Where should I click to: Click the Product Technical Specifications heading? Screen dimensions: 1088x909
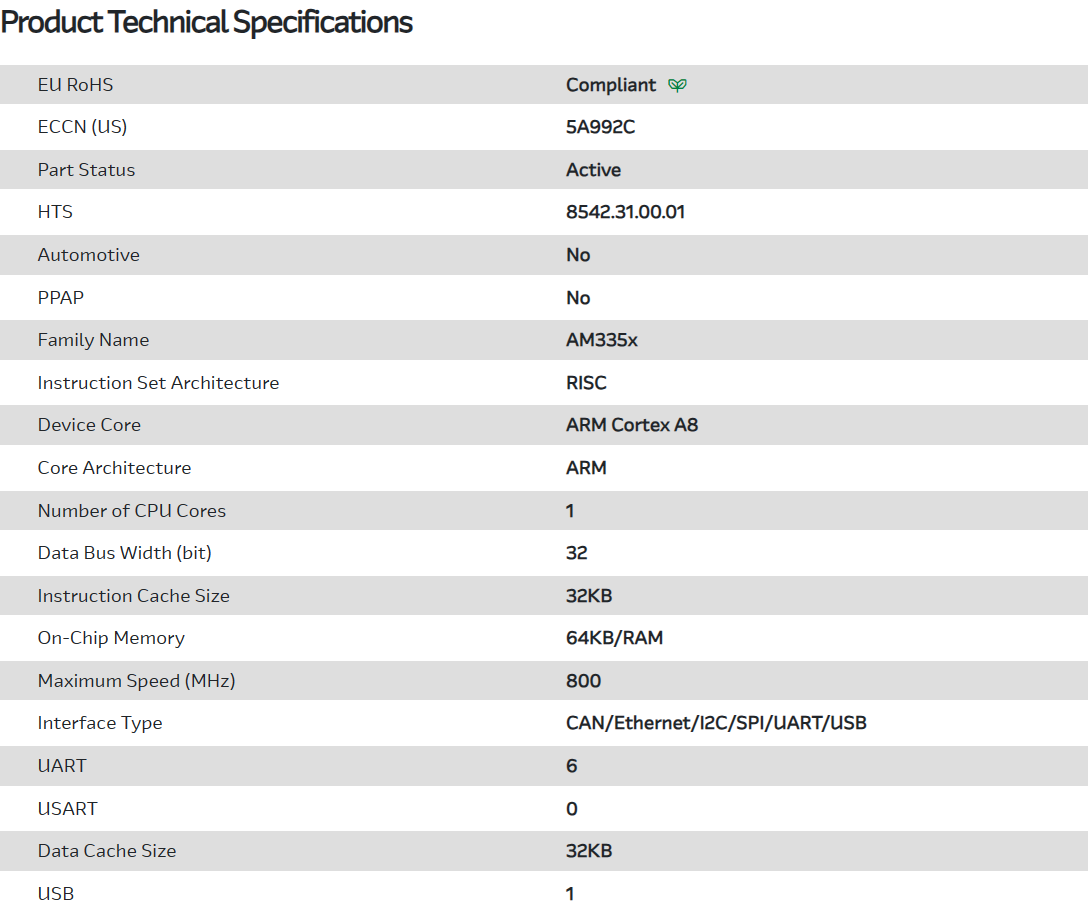207,22
